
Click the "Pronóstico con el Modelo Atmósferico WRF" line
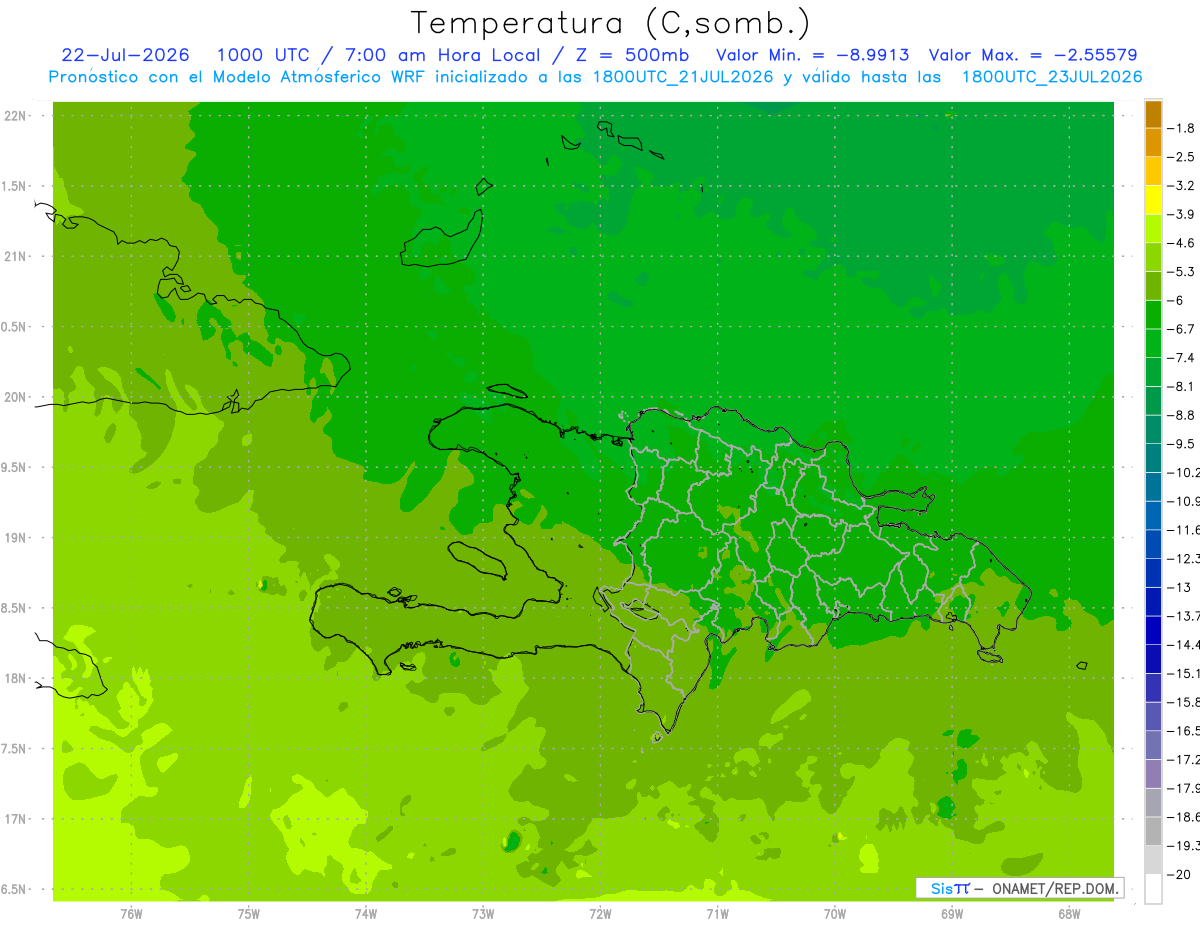[237, 77]
